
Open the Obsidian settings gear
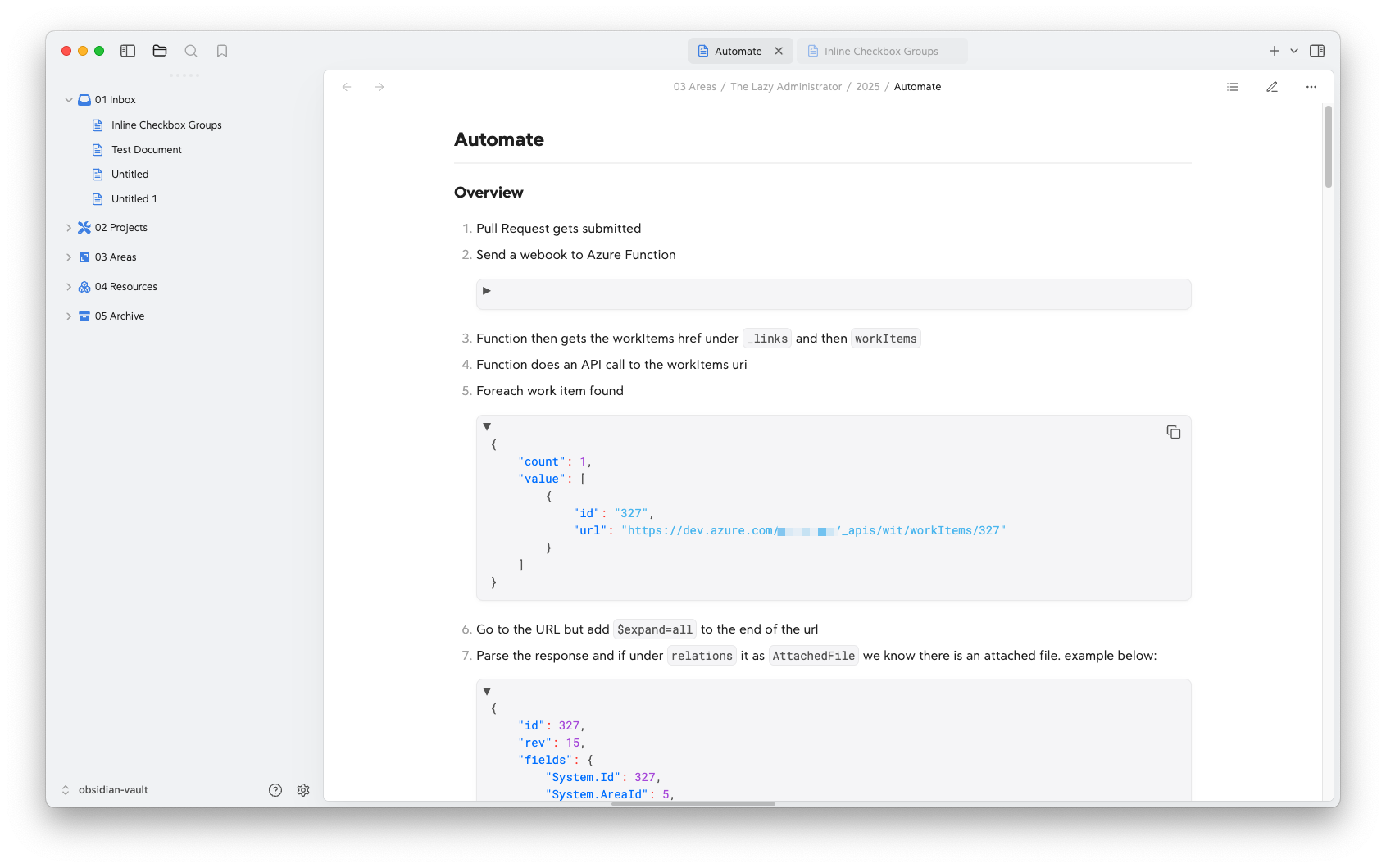point(303,789)
